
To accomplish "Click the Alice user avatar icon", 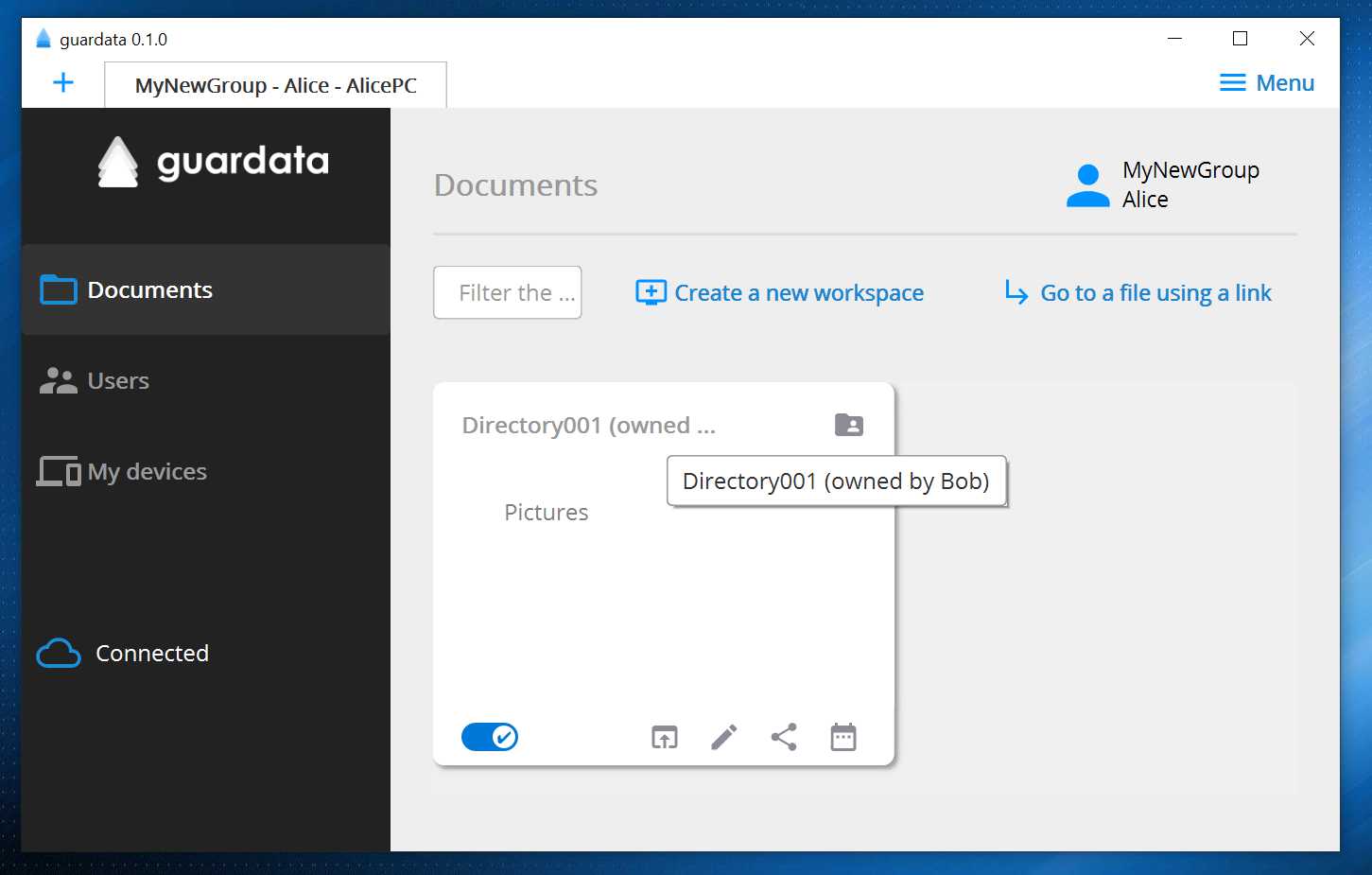I will [x=1087, y=185].
